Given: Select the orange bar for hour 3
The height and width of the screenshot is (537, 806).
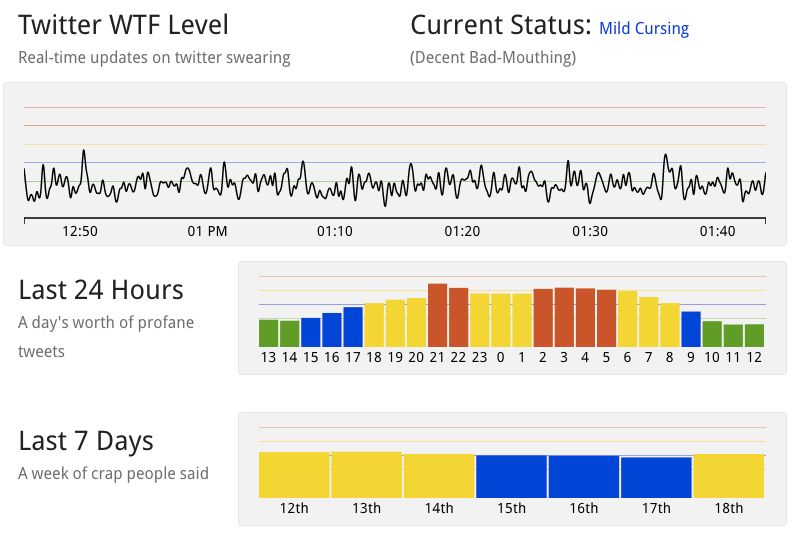Looking at the screenshot, I should coord(564,317).
